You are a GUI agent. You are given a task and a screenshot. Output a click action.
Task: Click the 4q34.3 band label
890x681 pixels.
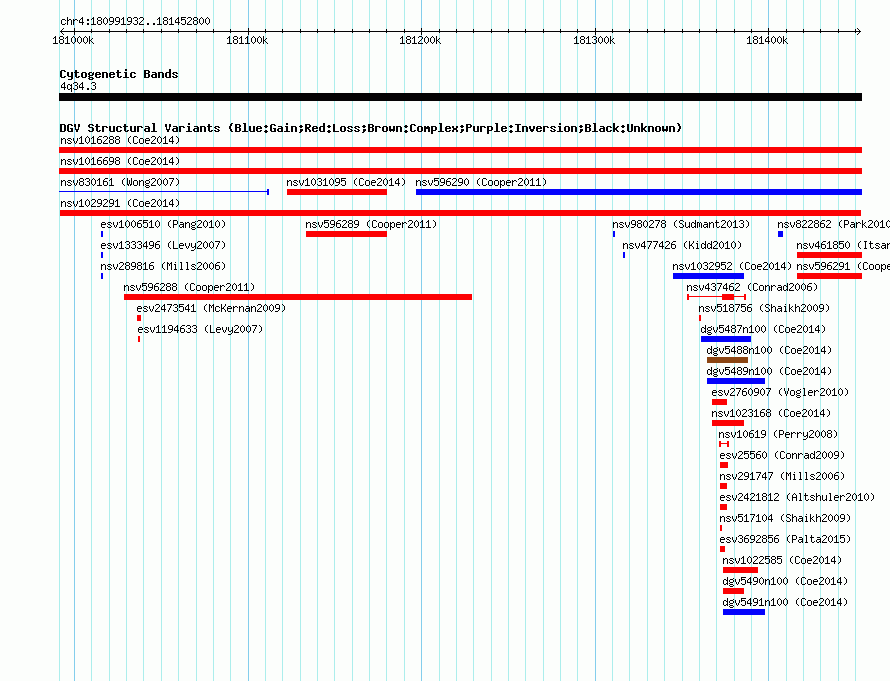pyautogui.click(x=78, y=86)
